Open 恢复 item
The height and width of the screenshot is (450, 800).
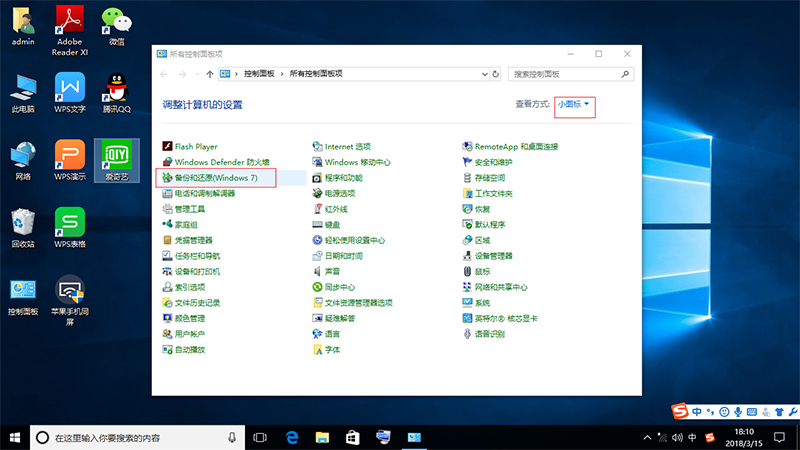point(476,209)
